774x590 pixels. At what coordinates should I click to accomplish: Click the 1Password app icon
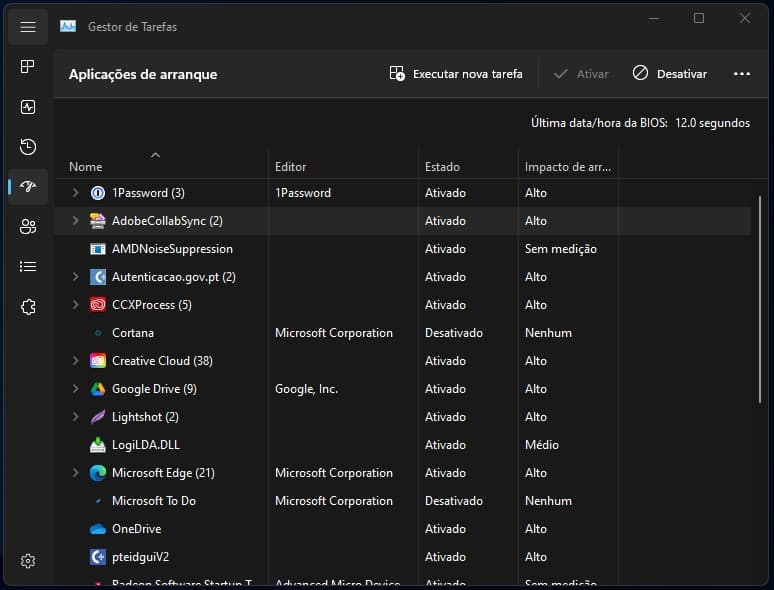pos(98,193)
